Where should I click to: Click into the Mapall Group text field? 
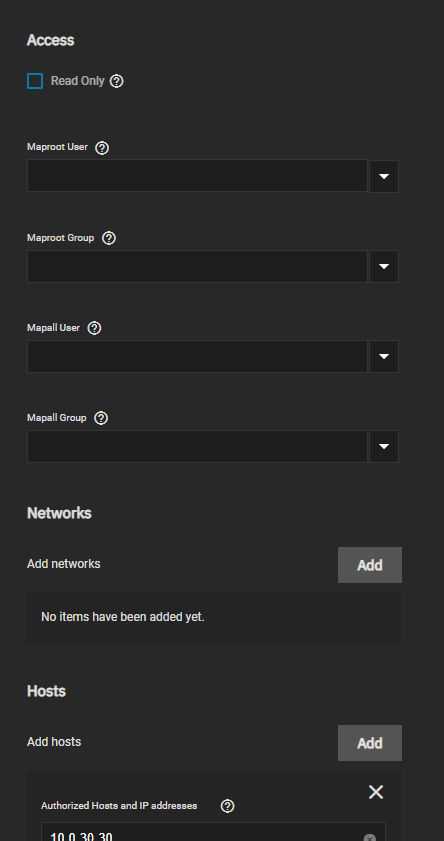click(x=197, y=446)
